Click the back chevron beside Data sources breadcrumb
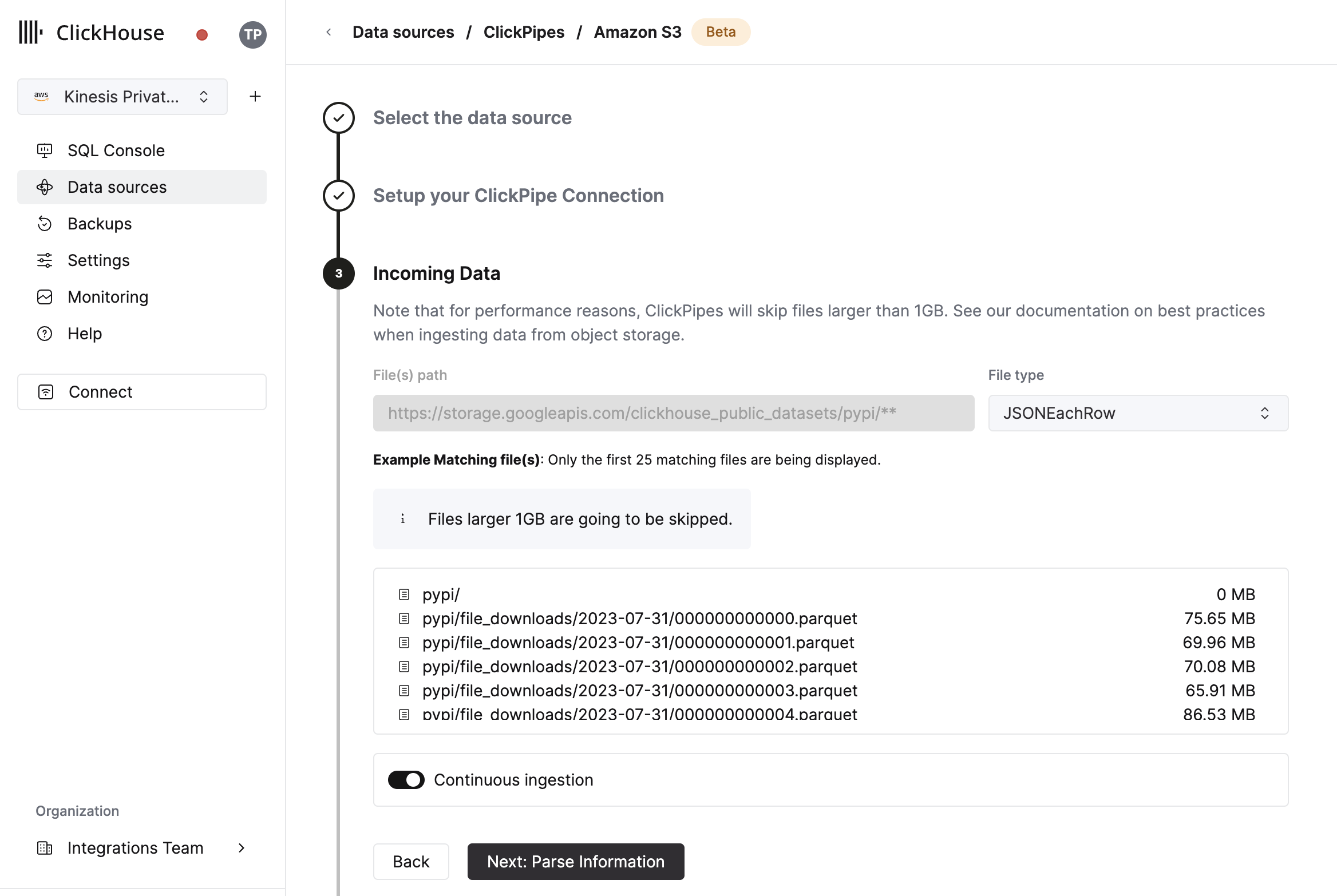This screenshot has width=1337, height=896. [x=329, y=32]
